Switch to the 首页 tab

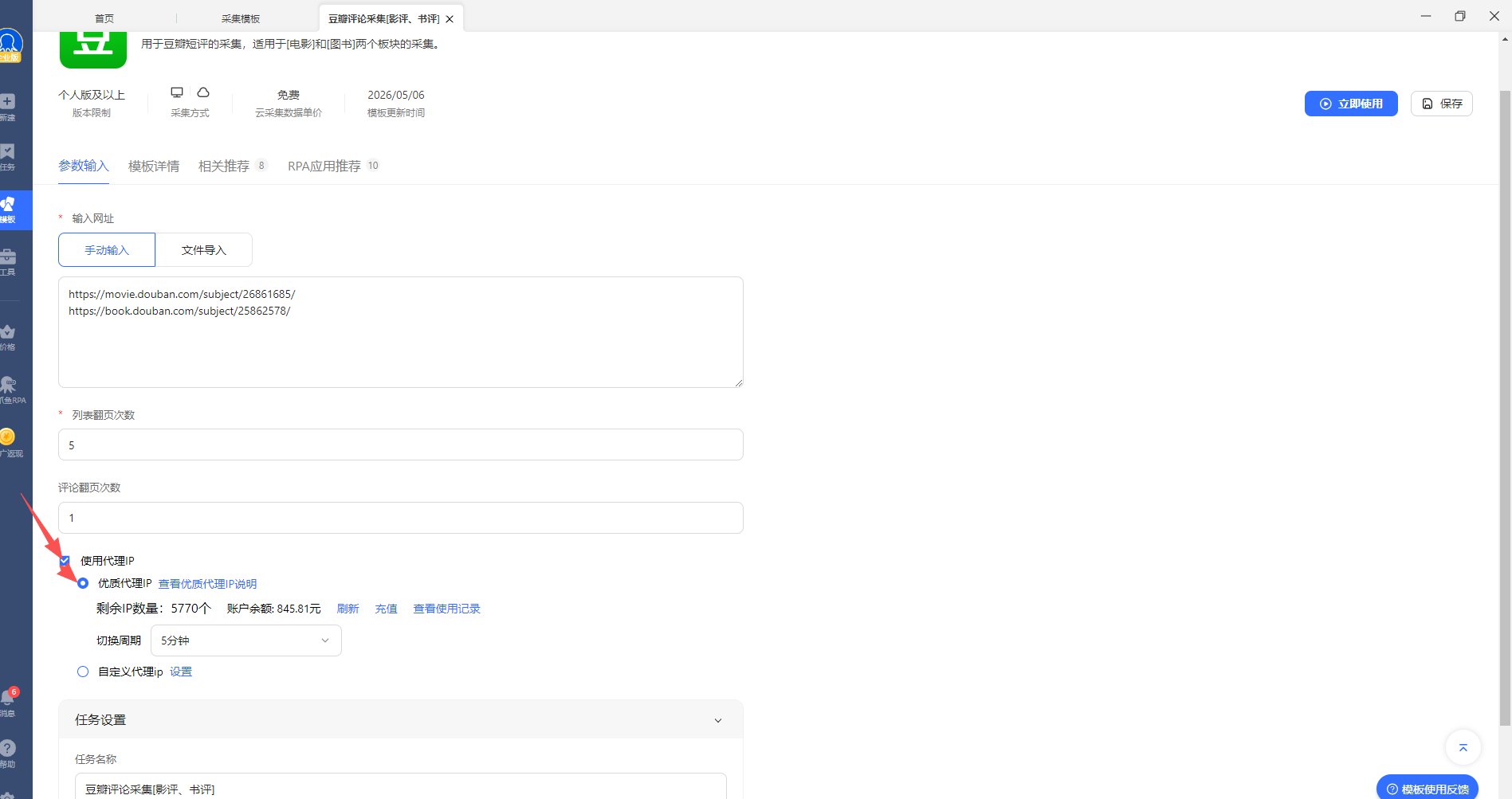point(104,18)
